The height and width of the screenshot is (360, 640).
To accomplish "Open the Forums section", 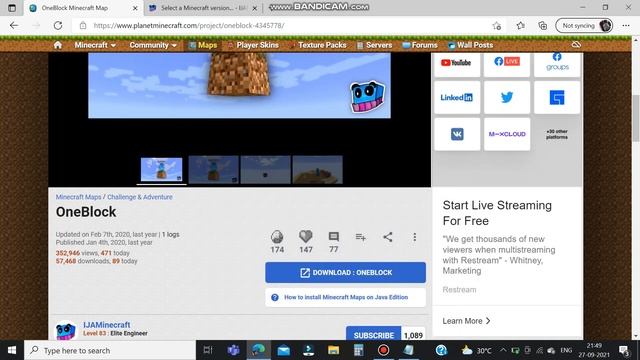I will click(x=420, y=45).
